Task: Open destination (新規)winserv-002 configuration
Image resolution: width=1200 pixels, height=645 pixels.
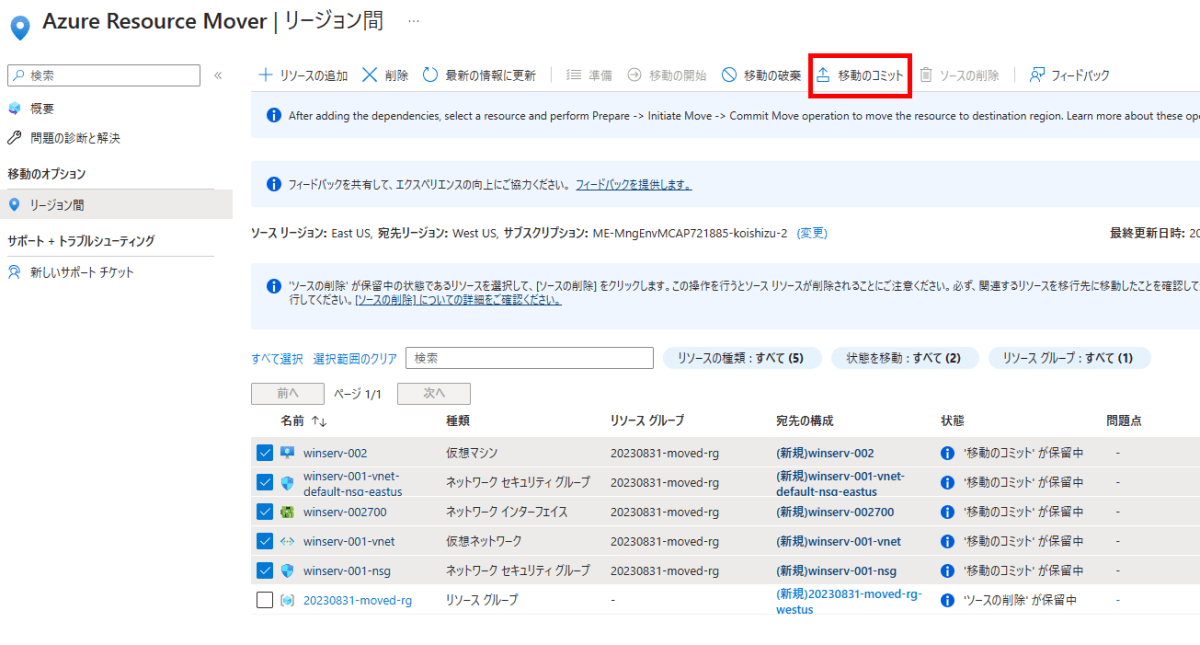Action: click(x=825, y=453)
